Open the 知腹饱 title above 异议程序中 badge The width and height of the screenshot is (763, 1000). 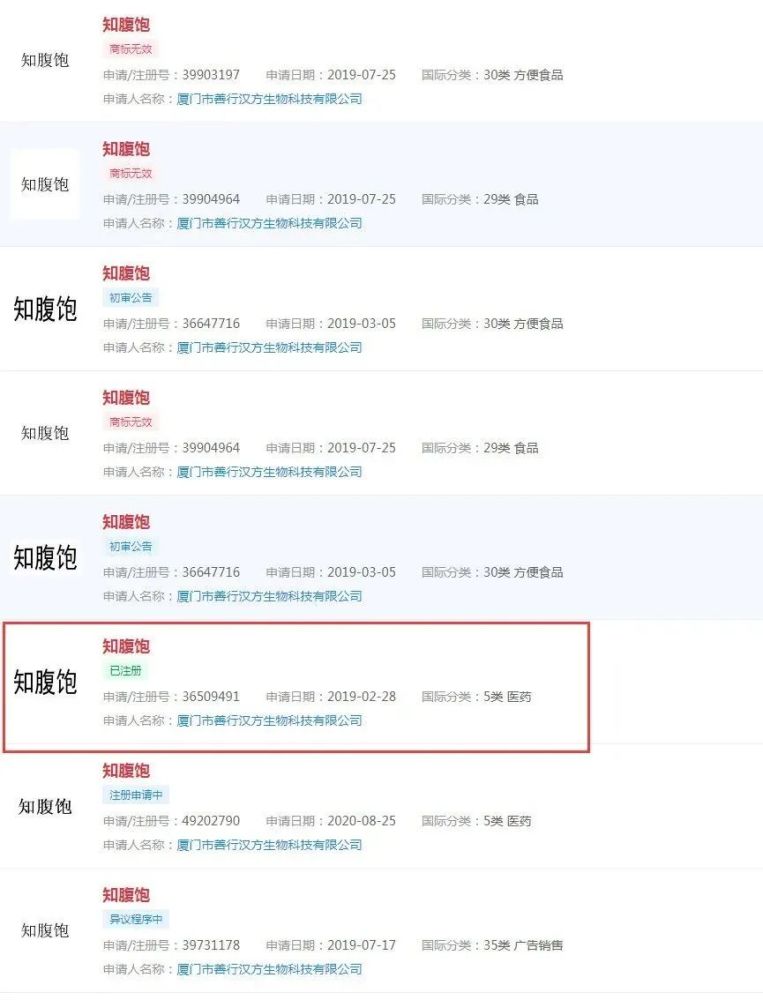coord(126,895)
